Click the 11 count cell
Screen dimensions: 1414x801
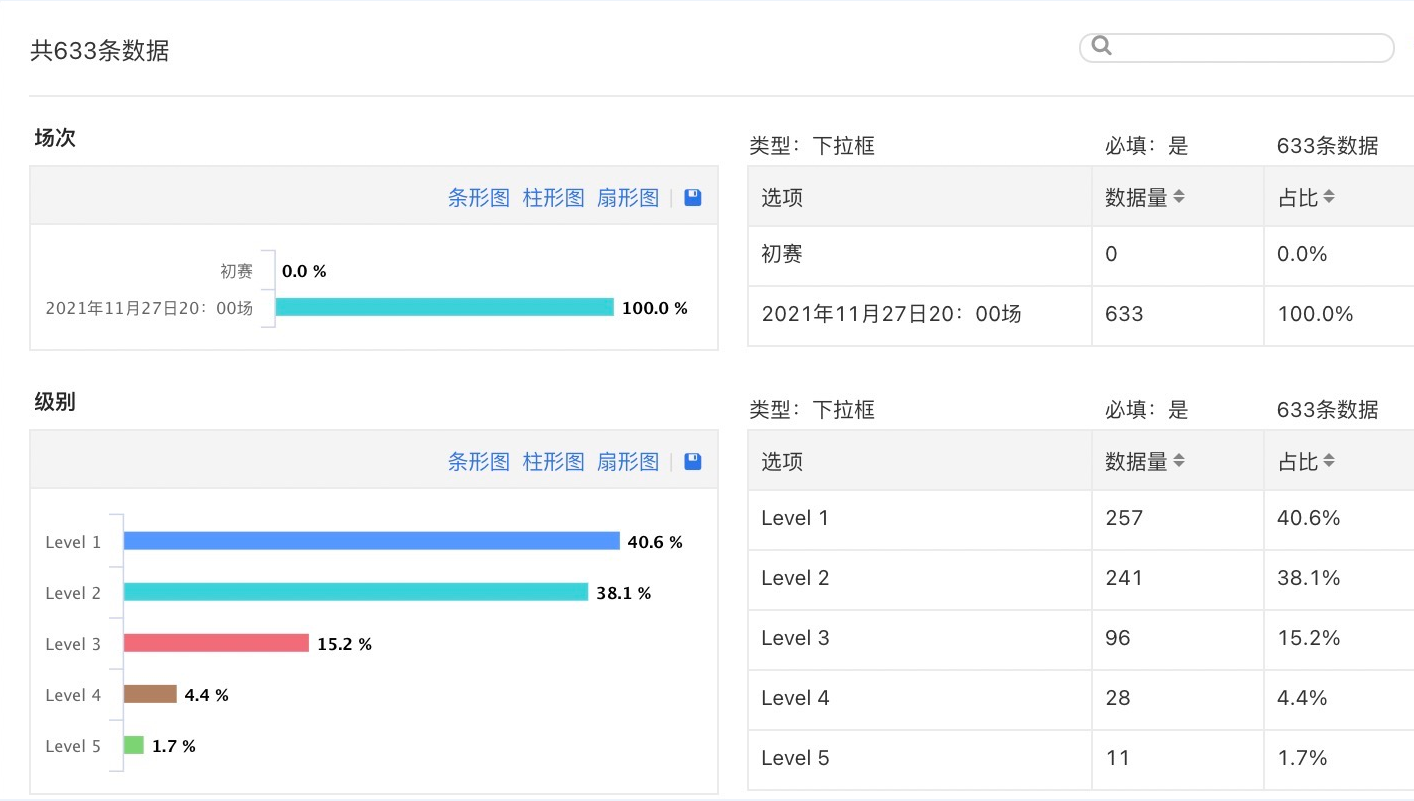coord(1178,759)
